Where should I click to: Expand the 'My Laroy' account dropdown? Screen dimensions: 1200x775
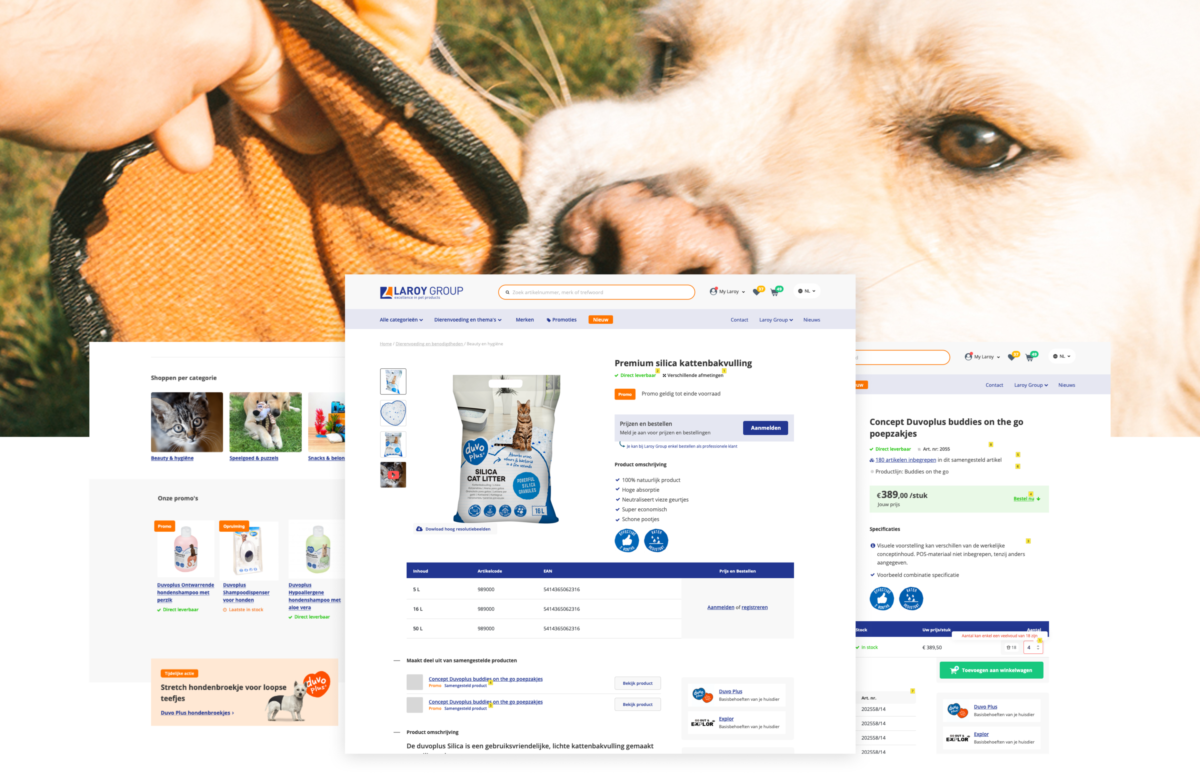pos(727,291)
